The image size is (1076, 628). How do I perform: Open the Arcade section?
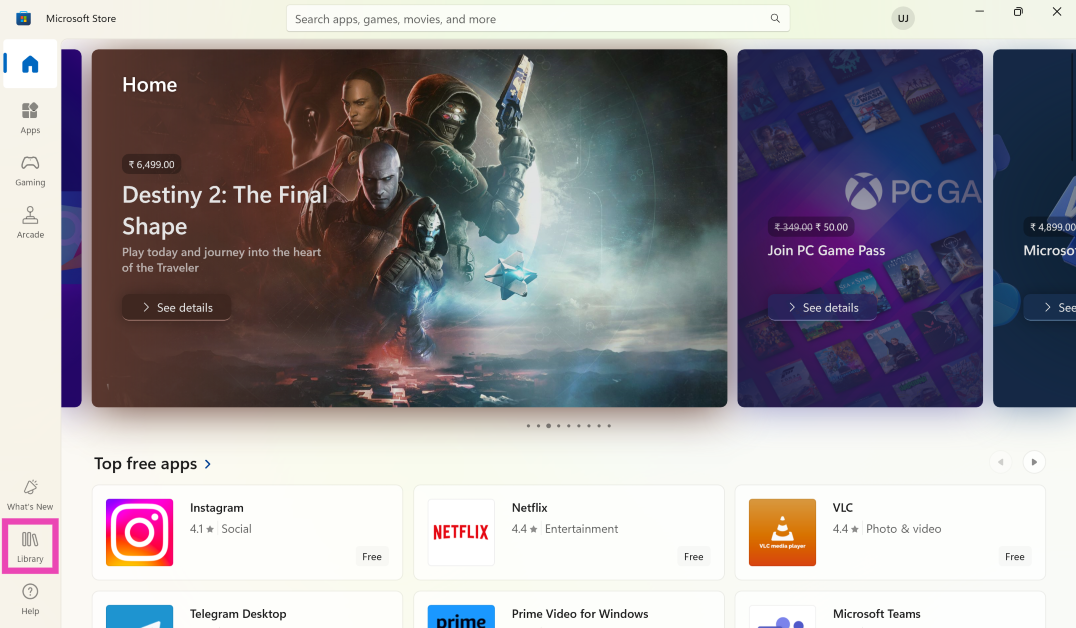click(x=30, y=222)
